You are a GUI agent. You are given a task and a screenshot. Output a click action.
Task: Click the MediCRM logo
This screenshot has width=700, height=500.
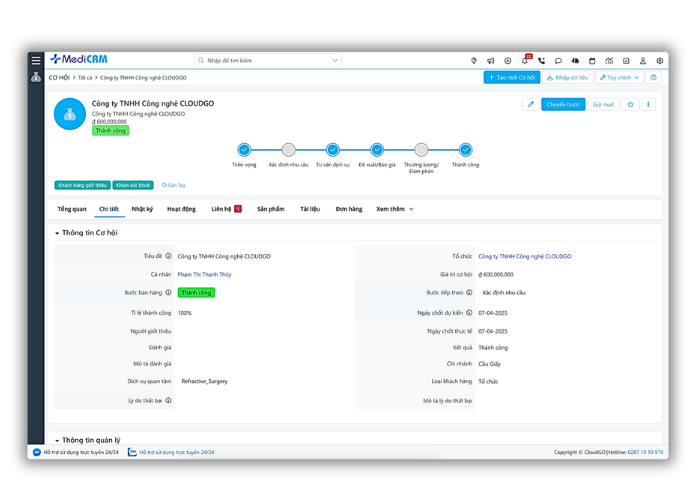79,59
